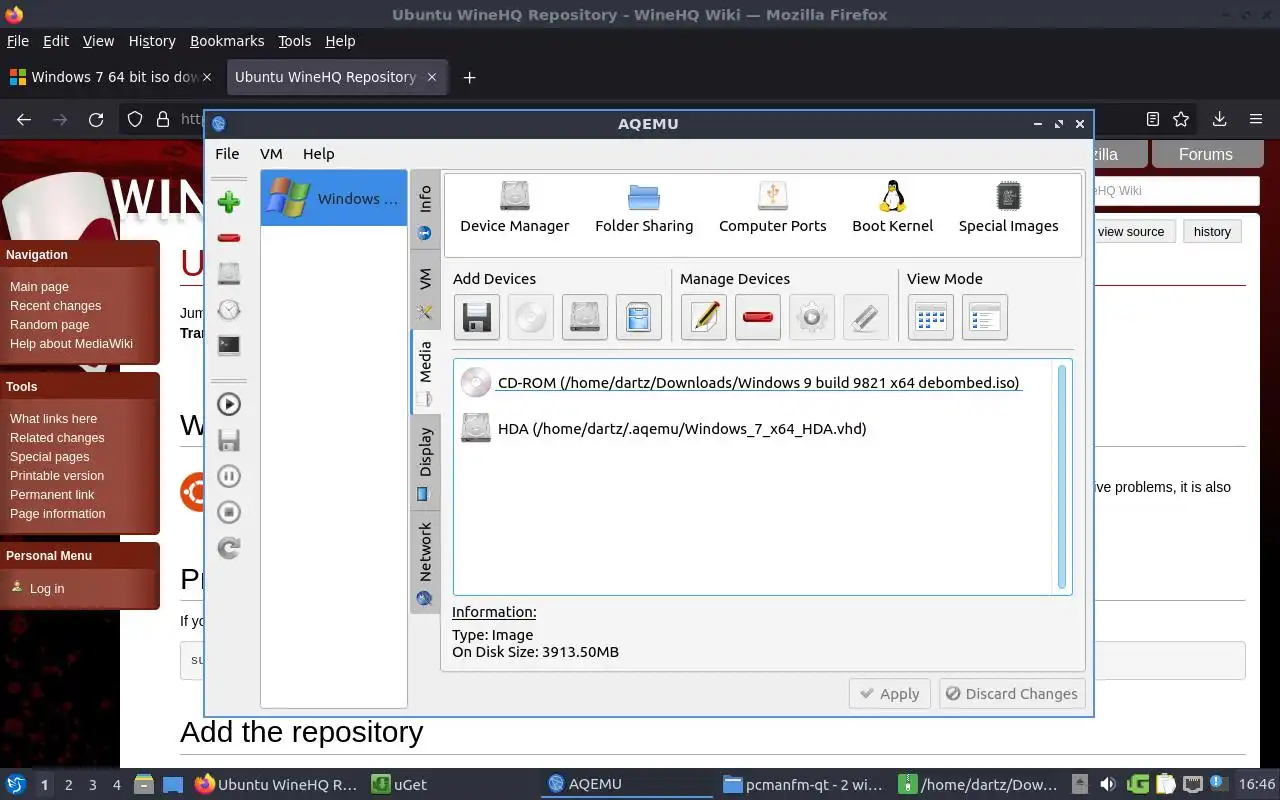The height and width of the screenshot is (800, 1280).
Task: Open Firefox Tools menu
Action: click(x=294, y=41)
